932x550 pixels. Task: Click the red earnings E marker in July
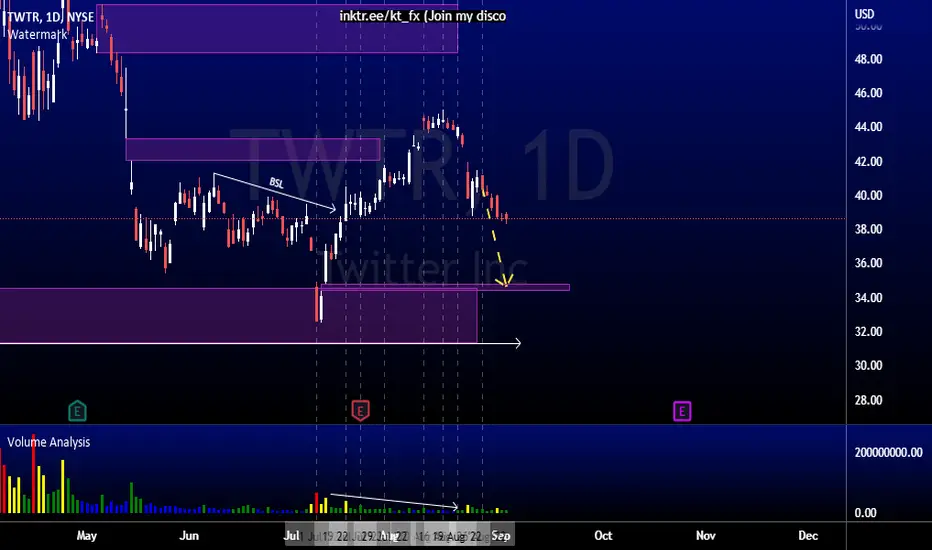point(360,411)
